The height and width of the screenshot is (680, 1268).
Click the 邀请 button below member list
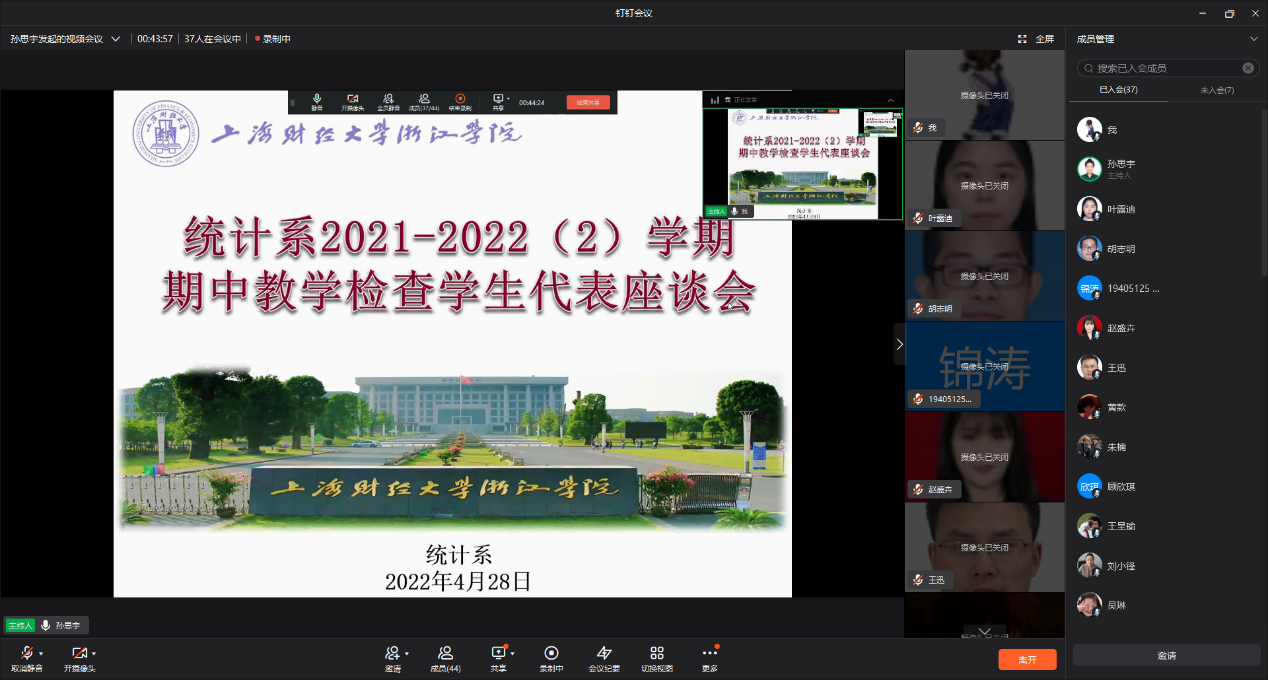[x=1166, y=656]
